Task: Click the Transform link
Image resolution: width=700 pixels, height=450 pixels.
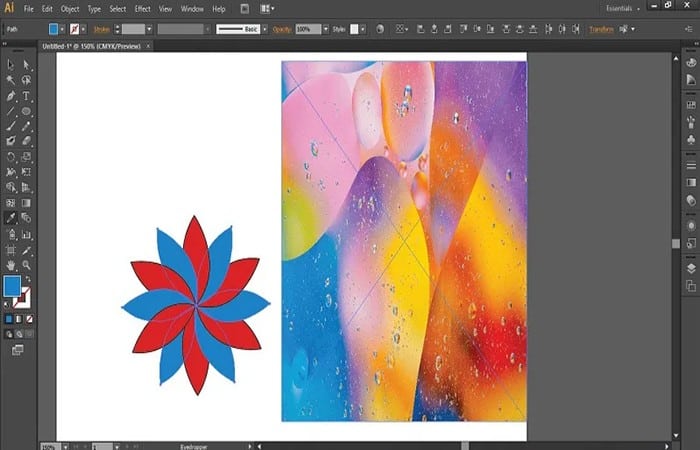Action: (x=601, y=29)
